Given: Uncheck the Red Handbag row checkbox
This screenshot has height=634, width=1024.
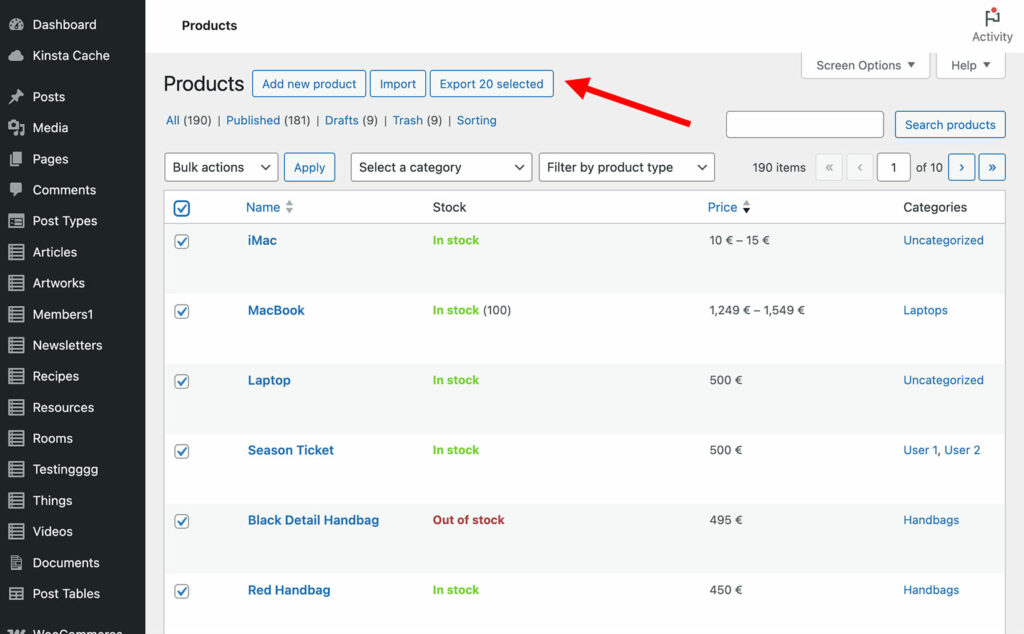Looking at the screenshot, I should [x=182, y=591].
